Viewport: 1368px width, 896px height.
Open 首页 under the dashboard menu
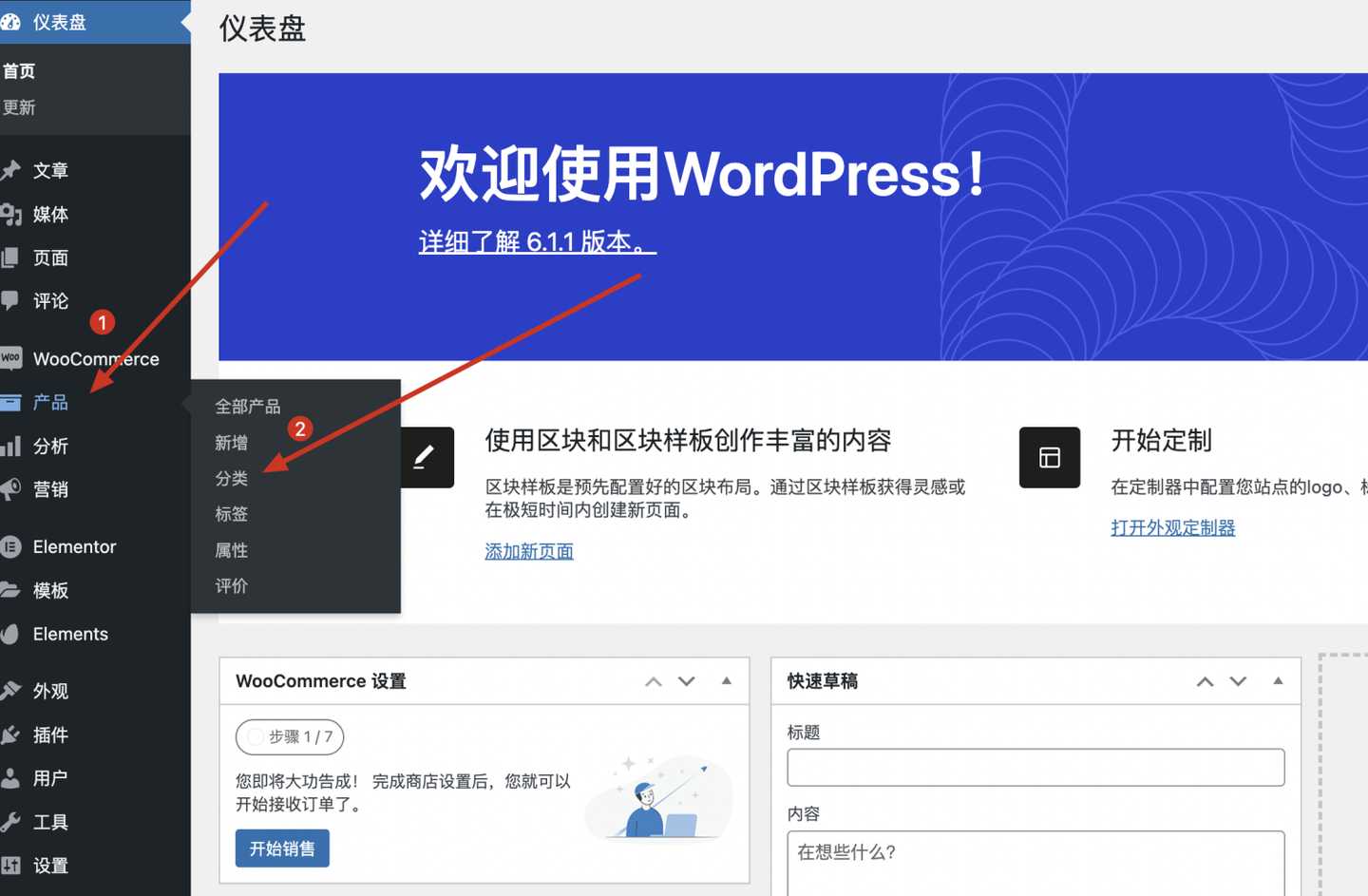pyautogui.click(x=19, y=71)
